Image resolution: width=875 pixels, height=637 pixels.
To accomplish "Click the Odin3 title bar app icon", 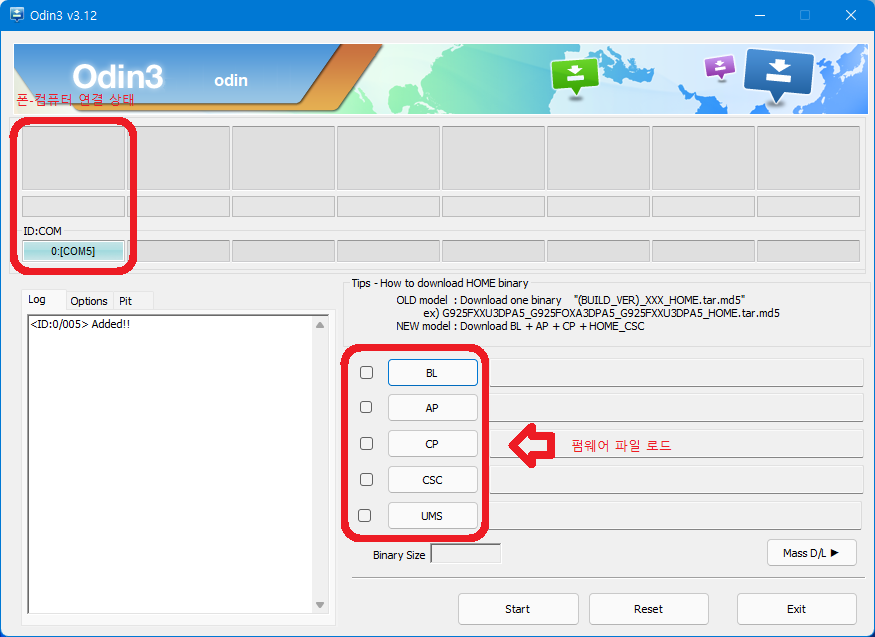I will [x=17, y=15].
